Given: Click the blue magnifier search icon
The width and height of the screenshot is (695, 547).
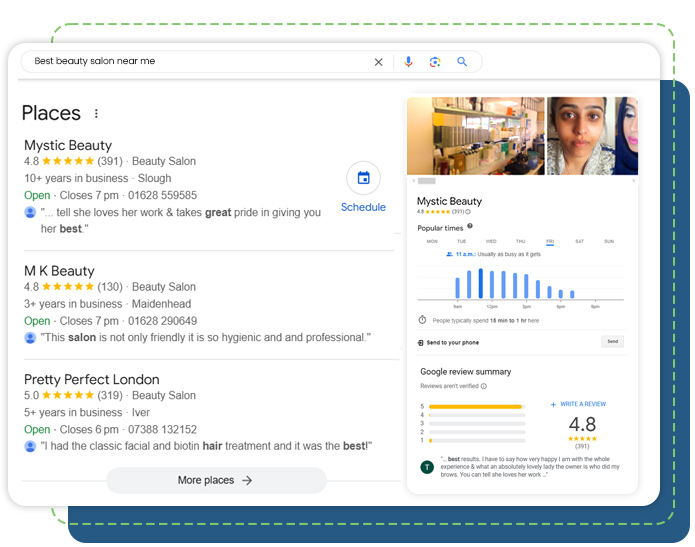Looking at the screenshot, I should (462, 62).
